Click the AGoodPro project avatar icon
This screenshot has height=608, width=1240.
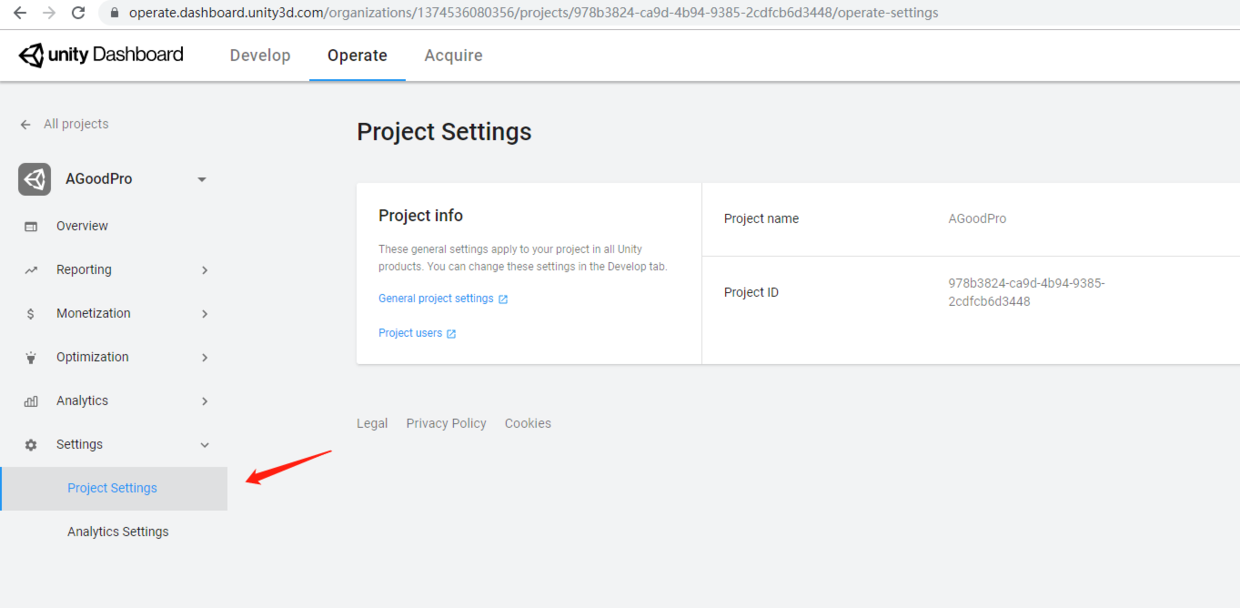(34, 179)
